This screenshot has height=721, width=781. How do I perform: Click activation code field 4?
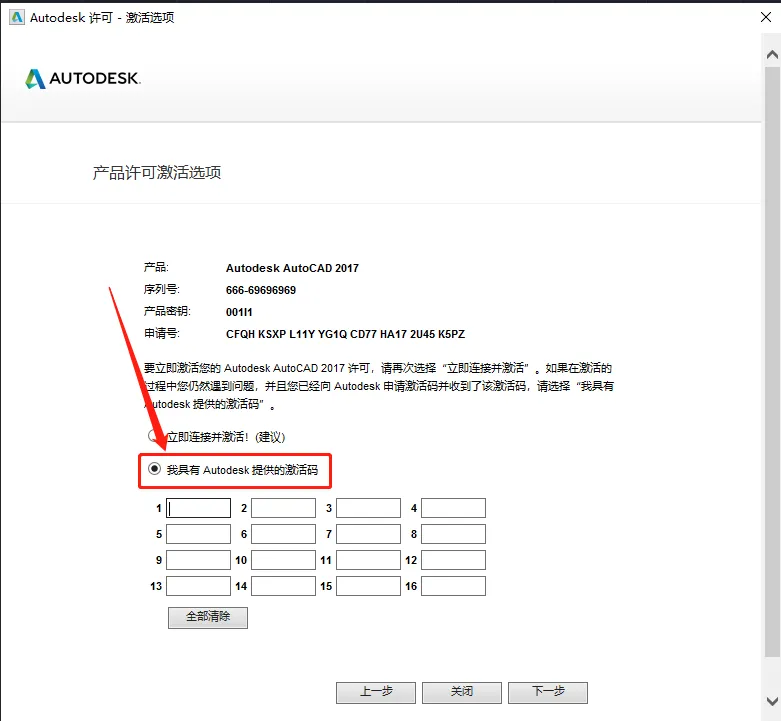coord(453,508)
